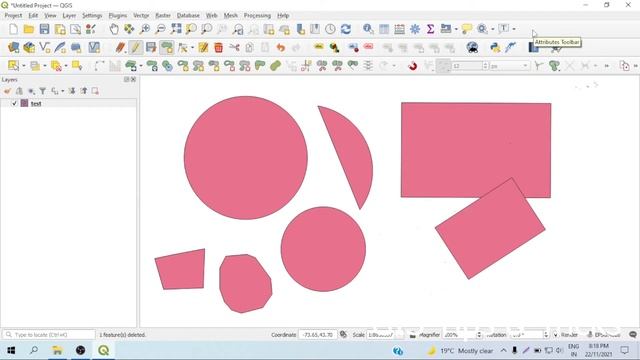Open the Layer menu
The image size is (640, 360).
coord(69,15)
